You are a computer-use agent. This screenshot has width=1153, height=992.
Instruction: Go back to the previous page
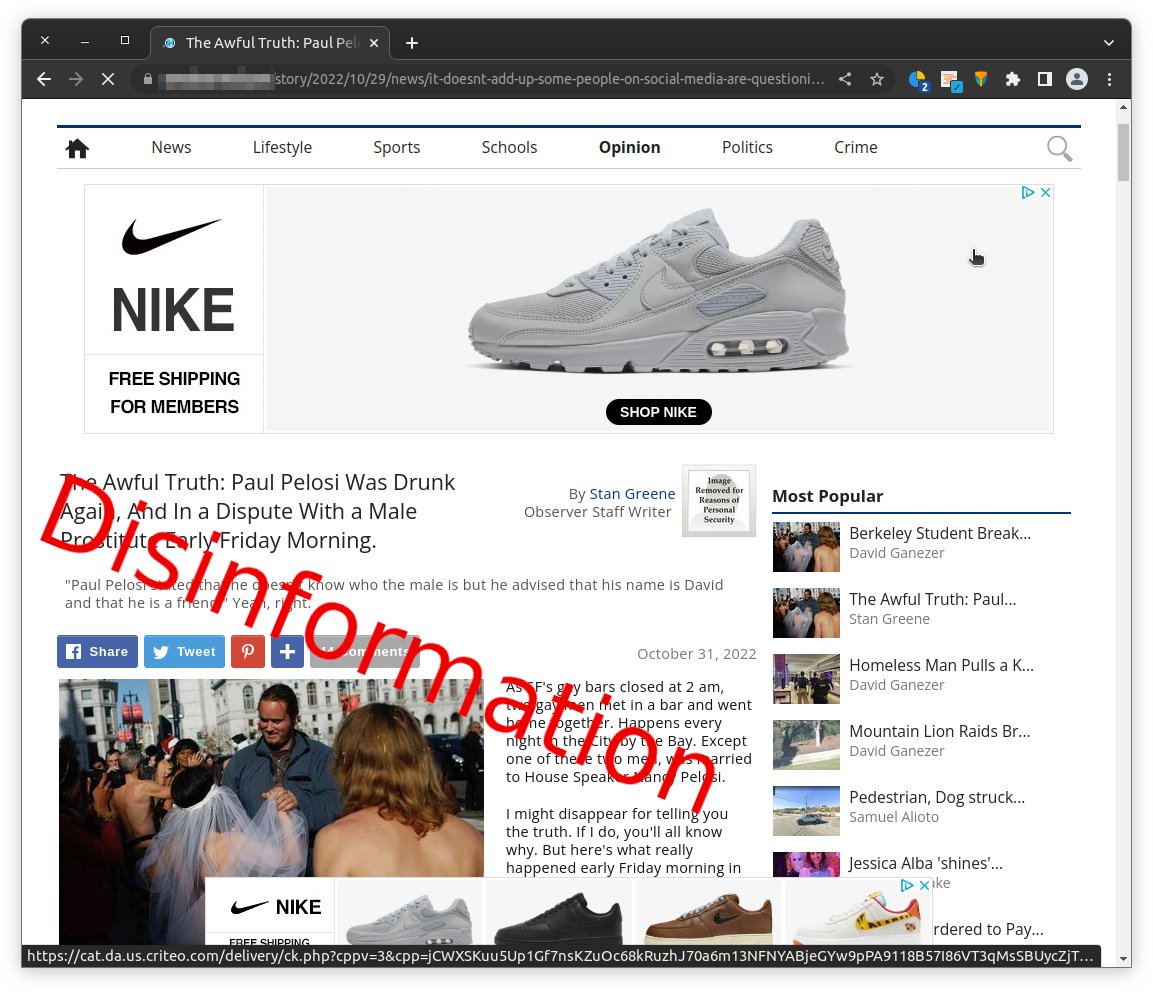point(44,79)
